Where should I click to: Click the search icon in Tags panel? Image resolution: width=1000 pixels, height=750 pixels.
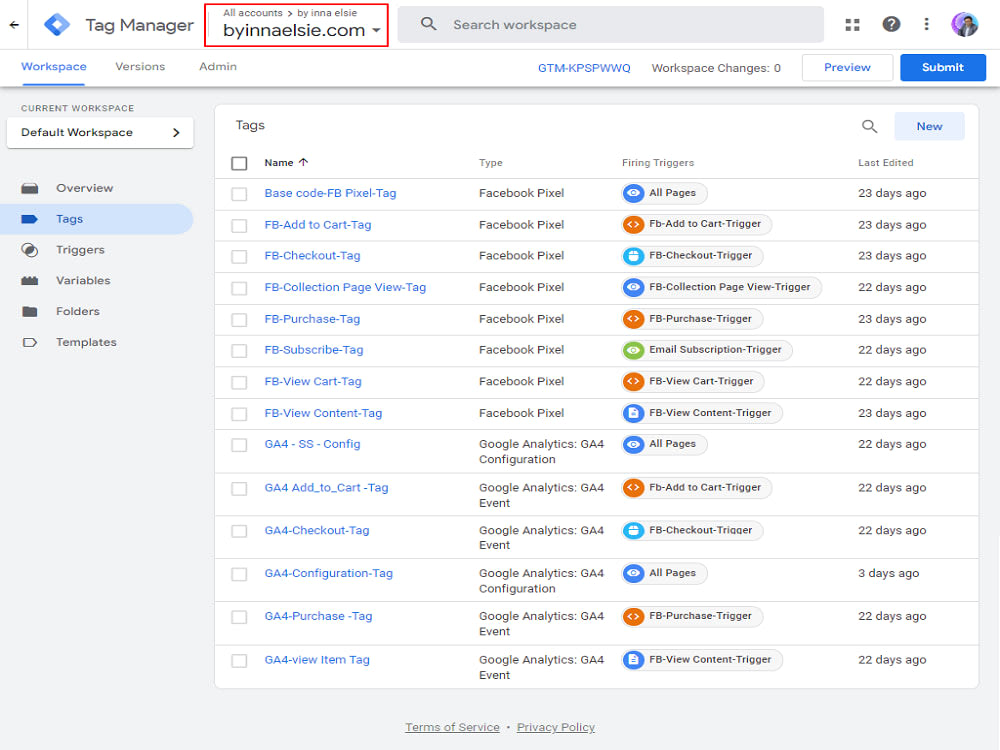point(869,126)
